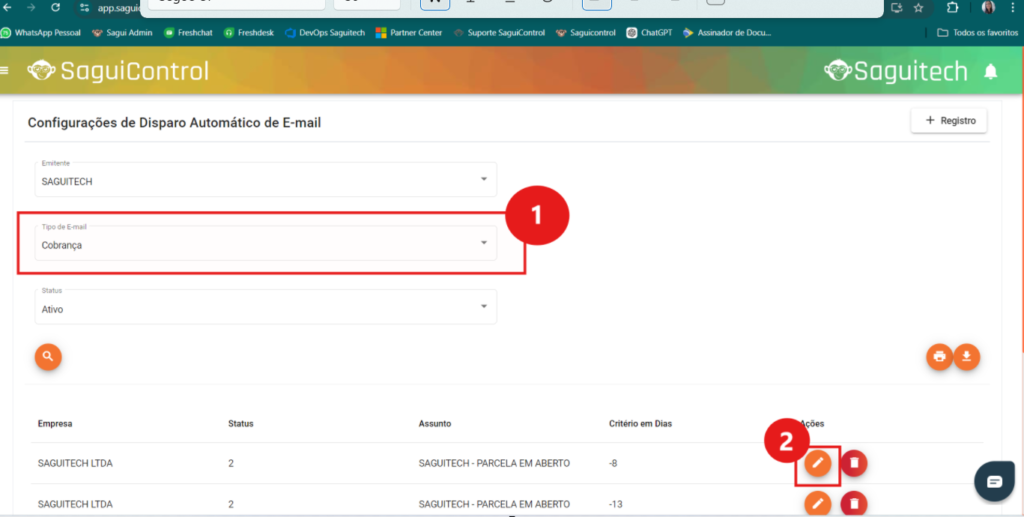
Task: Click the orange search magnifier button
Action: point(47,356)
